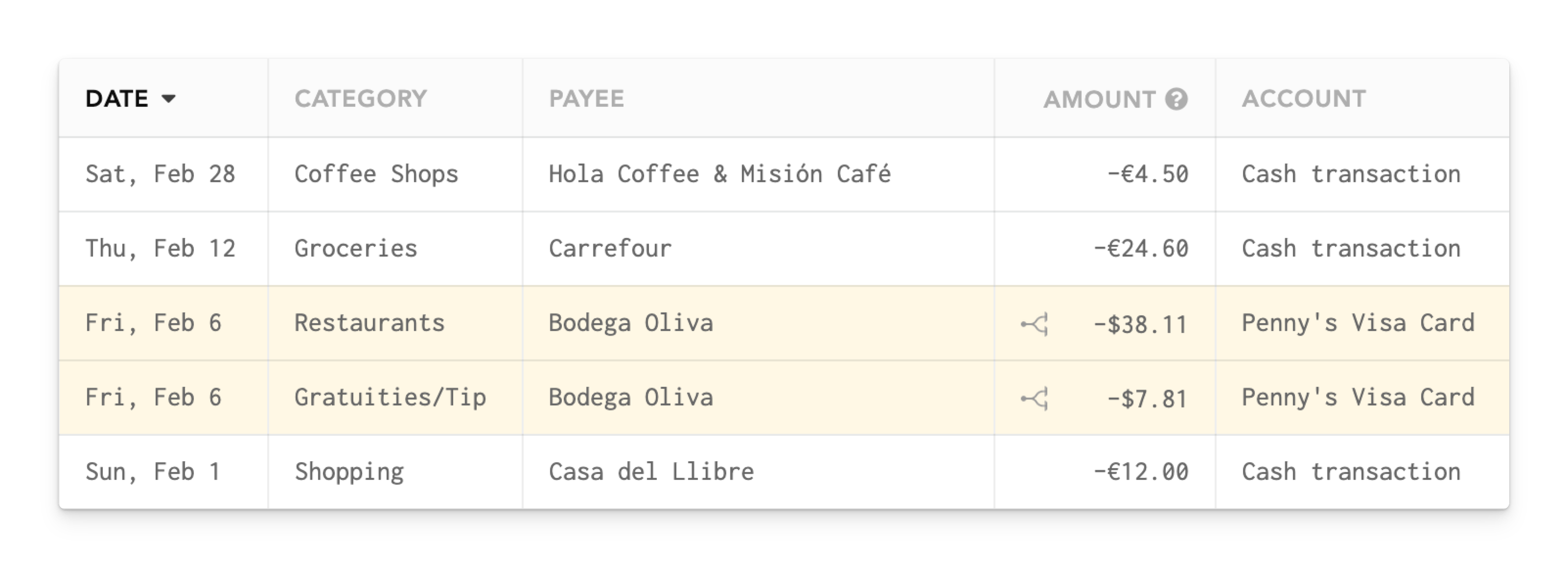Click split icon on Gratuities/Tip row
The height and width of the screenshot is (568, 1568).
[1035, 399]
